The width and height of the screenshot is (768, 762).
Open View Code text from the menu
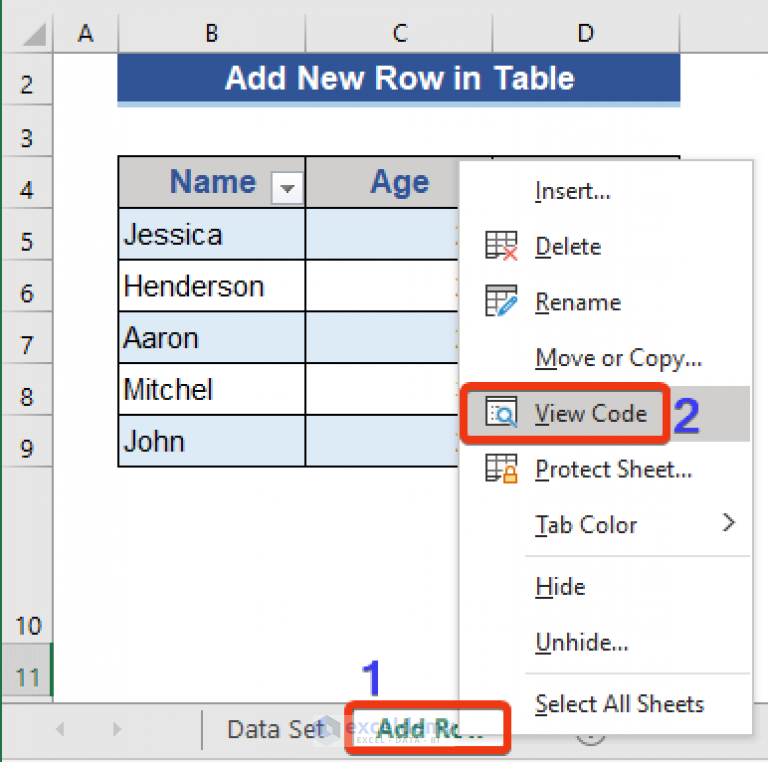[591, 413]
